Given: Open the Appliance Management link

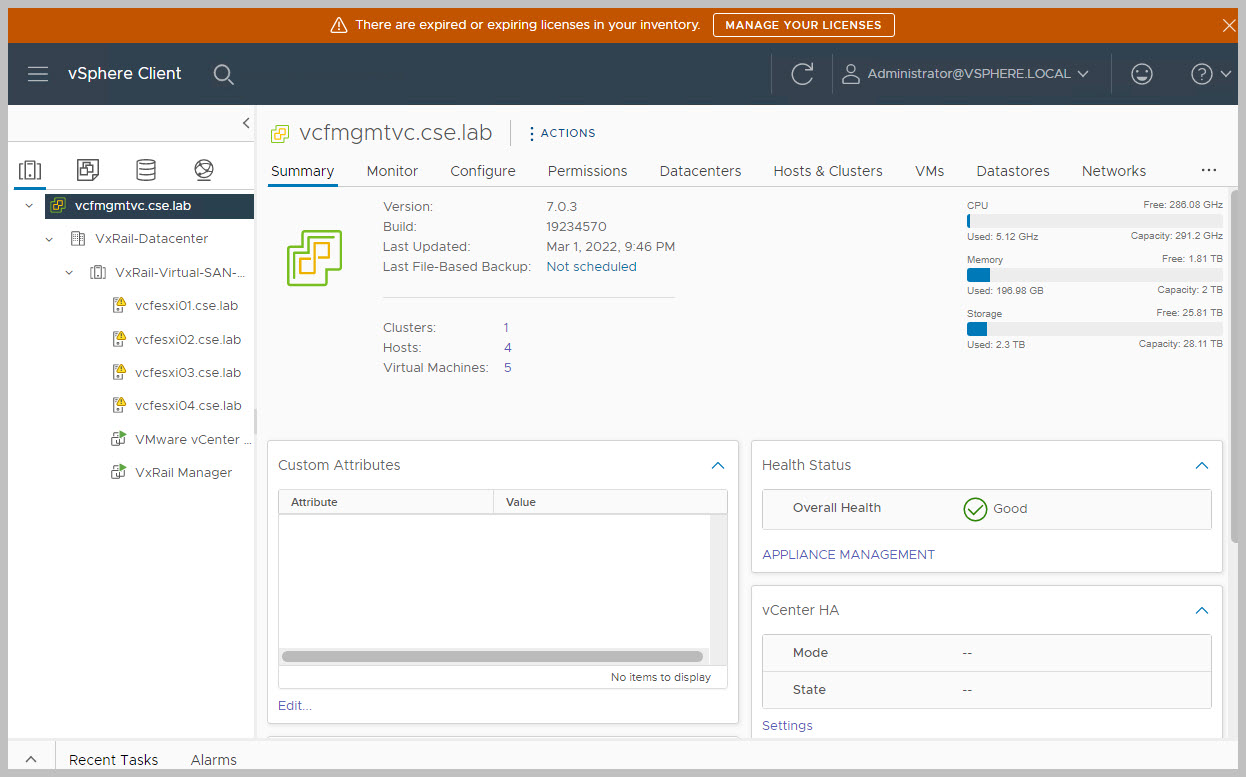Looking at the screenshot, I should (848, 554).
